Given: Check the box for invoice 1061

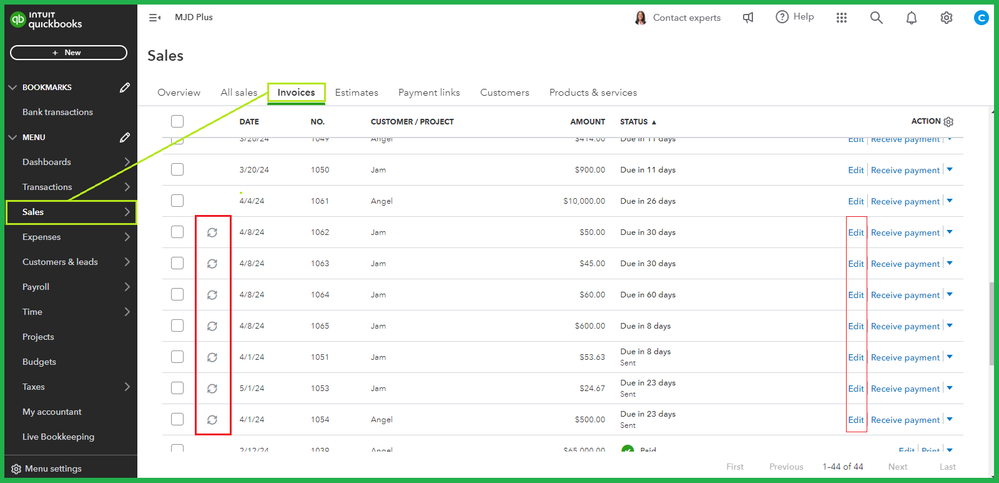Looking at the screenshot, I should [177, 201].
